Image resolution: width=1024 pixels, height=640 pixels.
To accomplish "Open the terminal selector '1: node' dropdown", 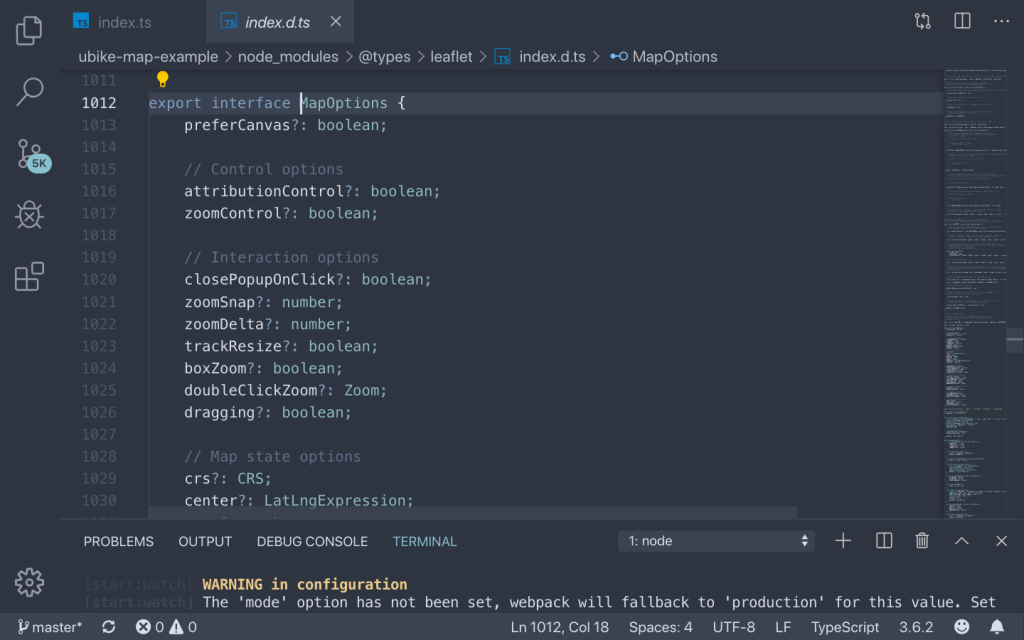I will (x=717, y=541).
